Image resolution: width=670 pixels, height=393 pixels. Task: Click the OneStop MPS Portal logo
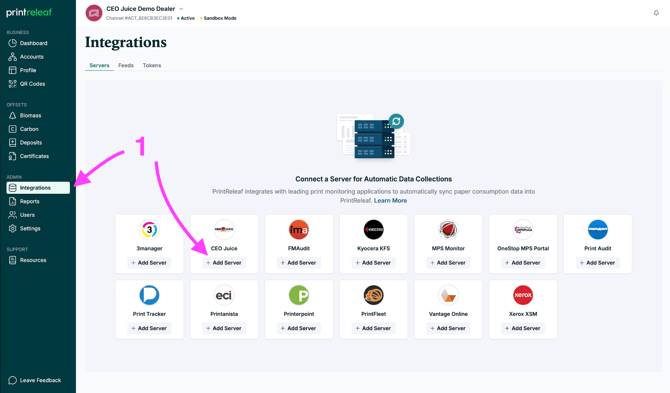click(x=523, y=230)
